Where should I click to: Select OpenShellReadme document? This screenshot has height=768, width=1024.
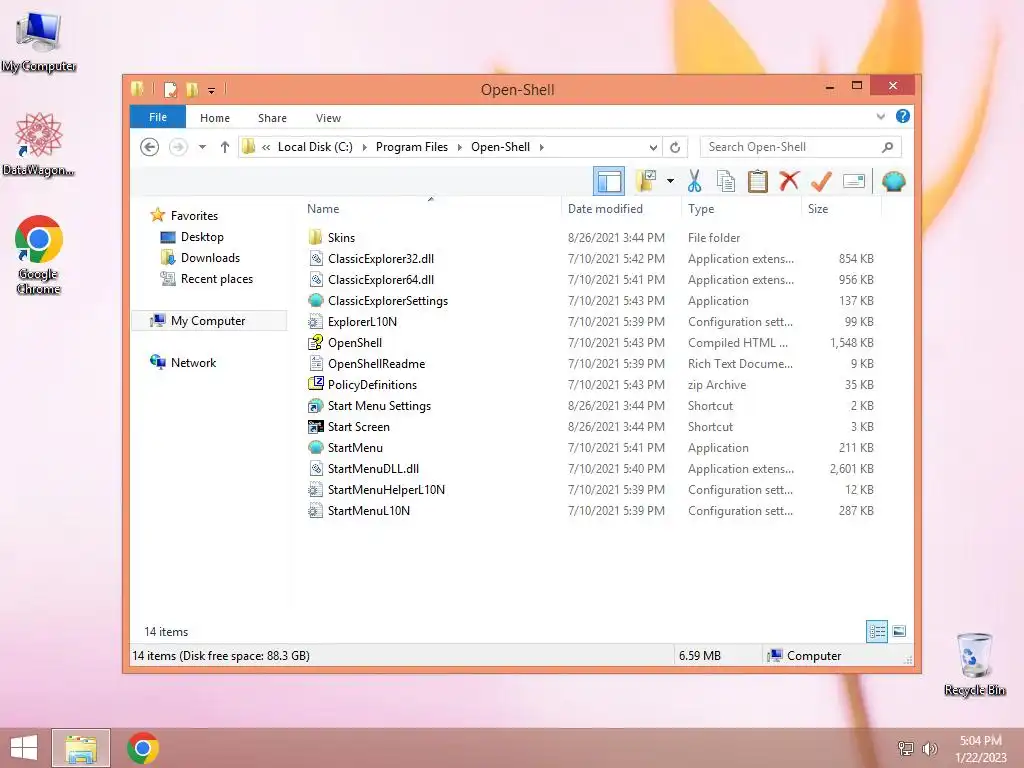pos(366,363)
